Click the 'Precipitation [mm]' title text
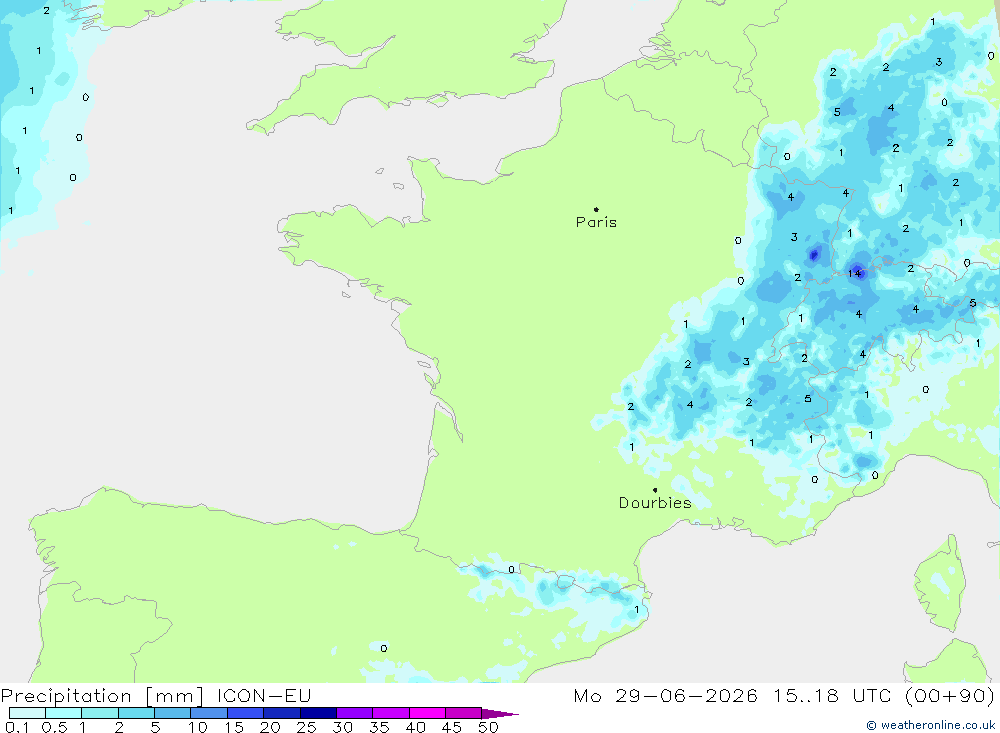 click(102, 696)
